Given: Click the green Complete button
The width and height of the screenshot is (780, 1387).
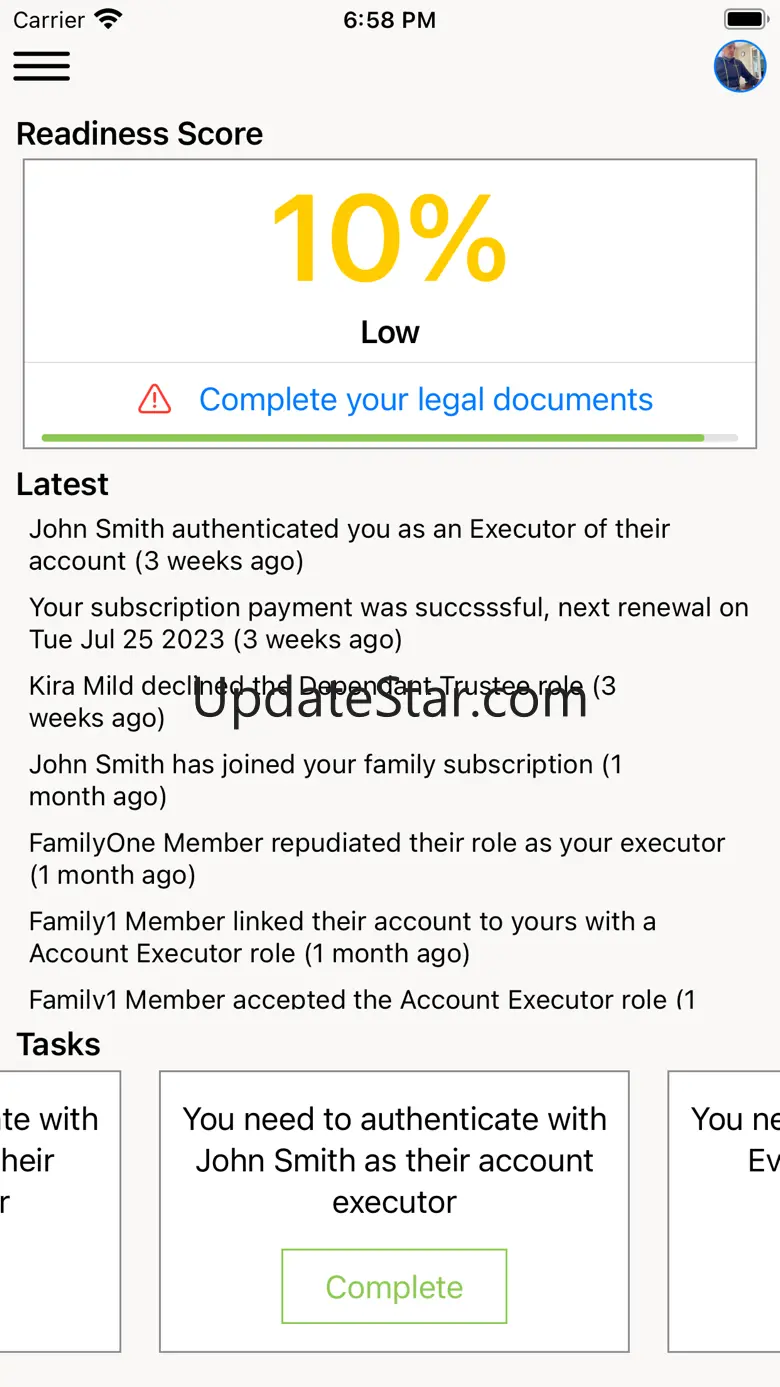Looking at the screenshot, I should [x=394, y=1286].
